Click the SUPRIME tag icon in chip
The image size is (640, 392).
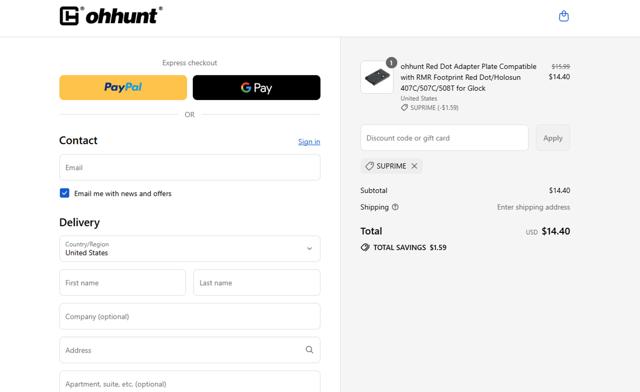(369, 166)
